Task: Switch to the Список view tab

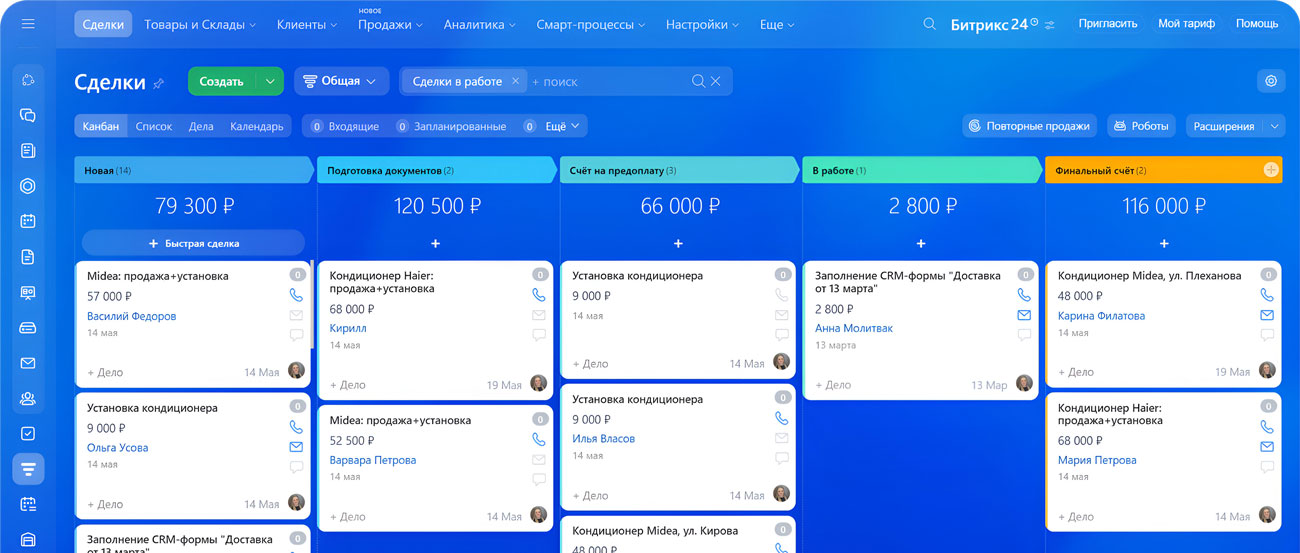Action: 154,126
